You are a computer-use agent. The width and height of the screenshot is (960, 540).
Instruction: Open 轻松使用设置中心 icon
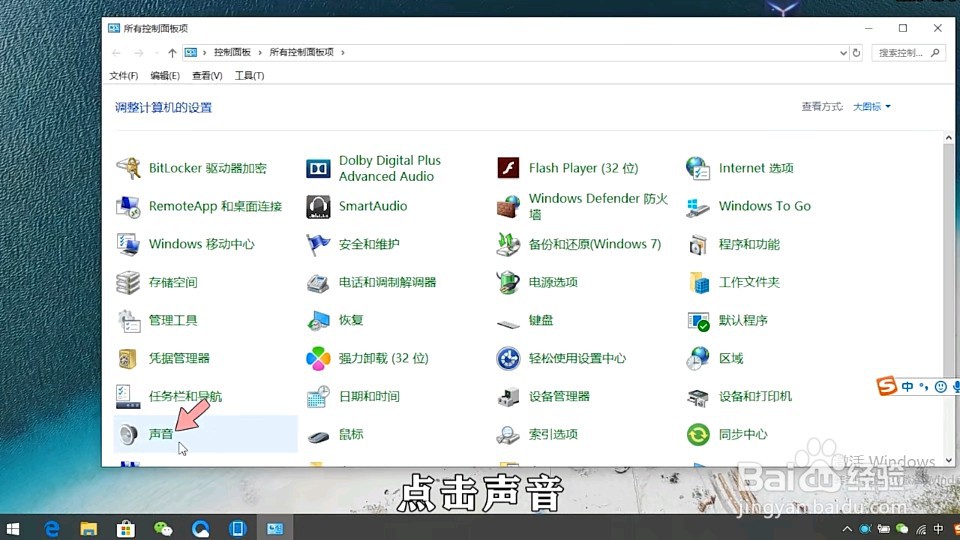(x=508, y=359)
